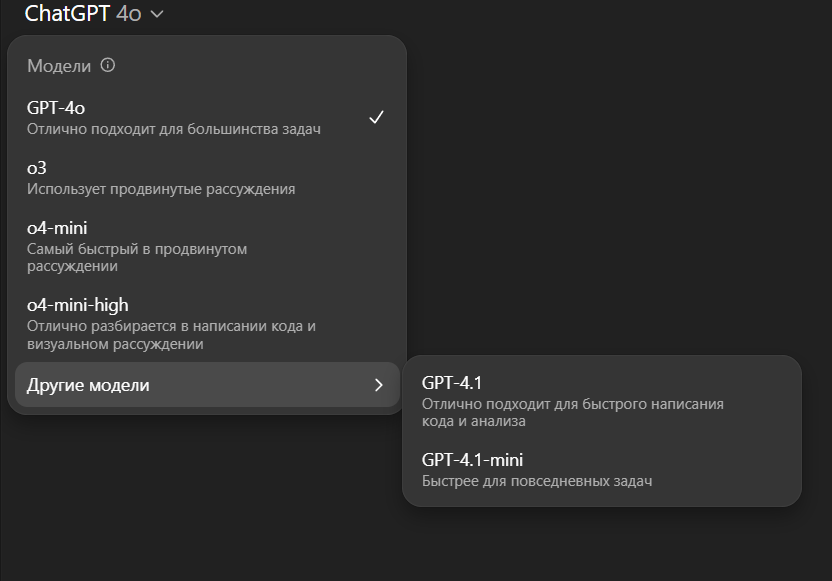Click the checkmark beside GPT-4o

(377, 117)
